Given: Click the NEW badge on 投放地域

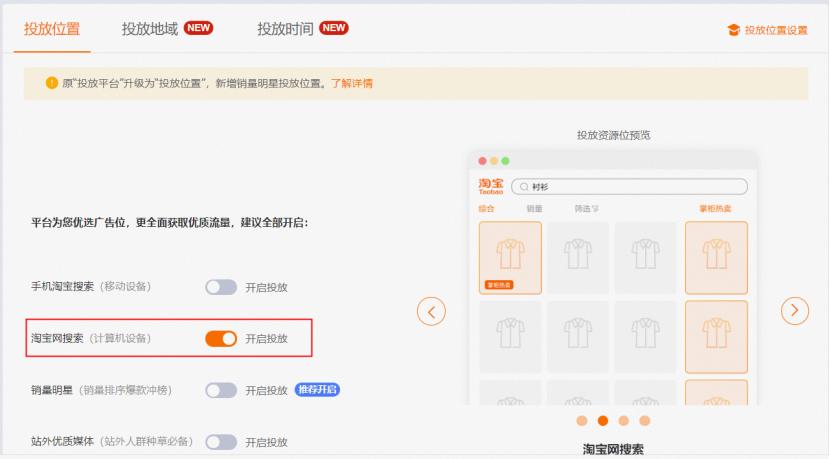Looking at the screenshot, I should coord(199,28).
